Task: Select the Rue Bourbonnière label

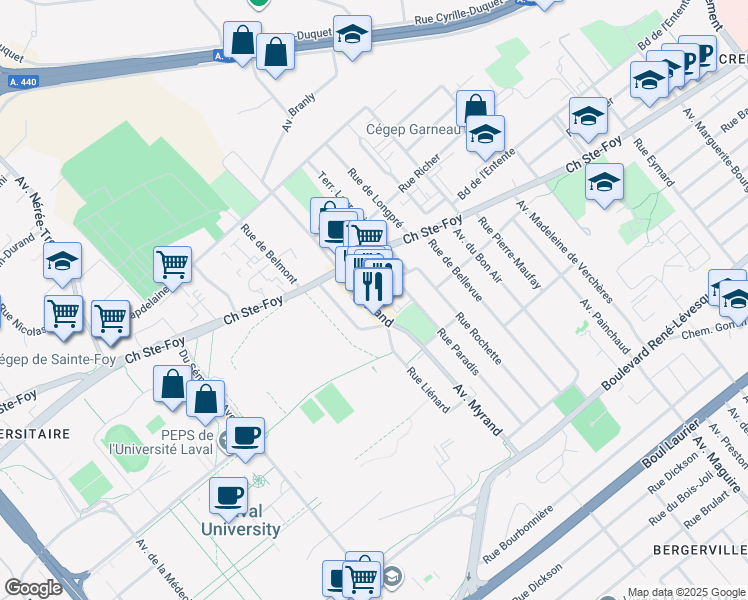Action: pos(518,534)
